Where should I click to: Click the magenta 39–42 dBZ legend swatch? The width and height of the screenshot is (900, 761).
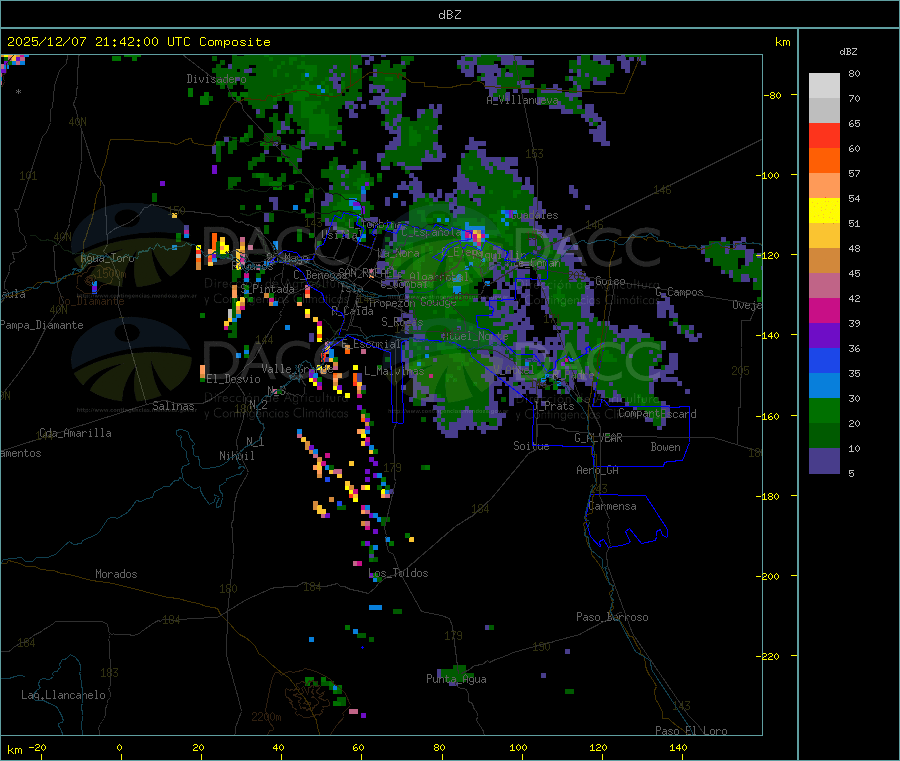tap(824, 310)
